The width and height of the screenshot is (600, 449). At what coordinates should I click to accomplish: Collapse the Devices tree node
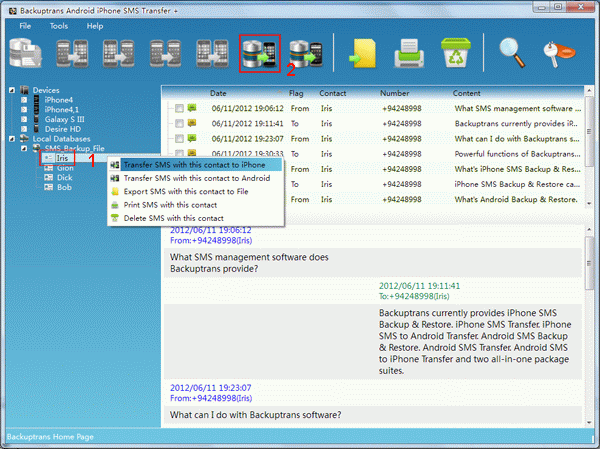click(12, 90)
